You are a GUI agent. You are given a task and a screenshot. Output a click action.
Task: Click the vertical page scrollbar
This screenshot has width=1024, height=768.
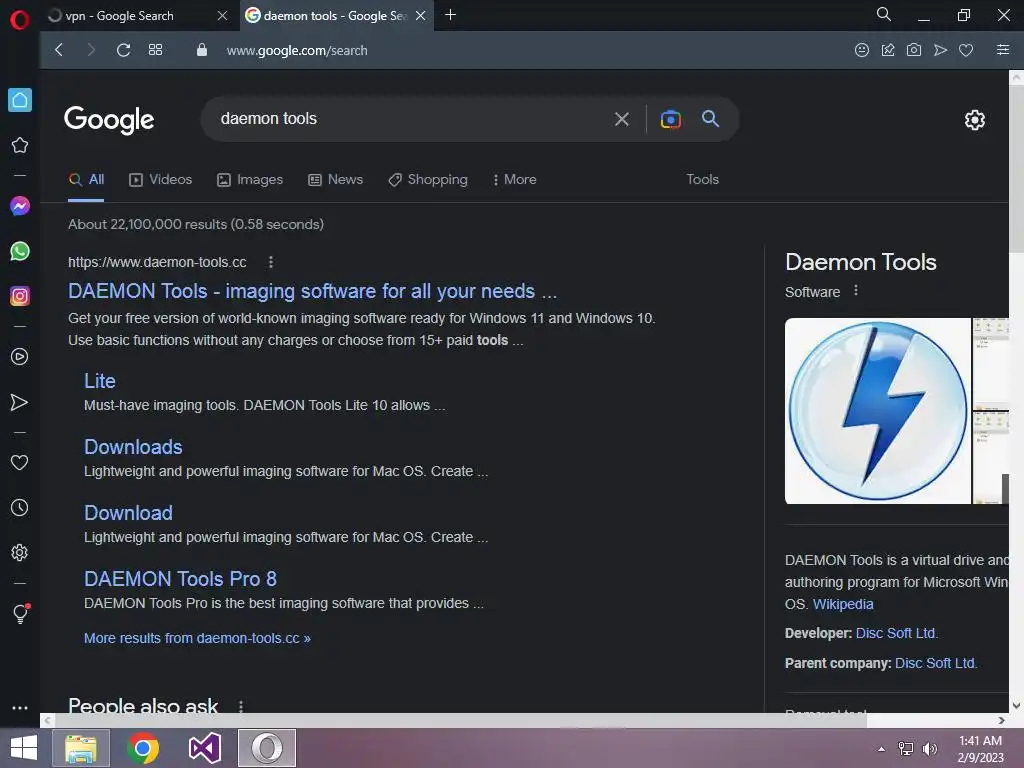pos(1016,170)
